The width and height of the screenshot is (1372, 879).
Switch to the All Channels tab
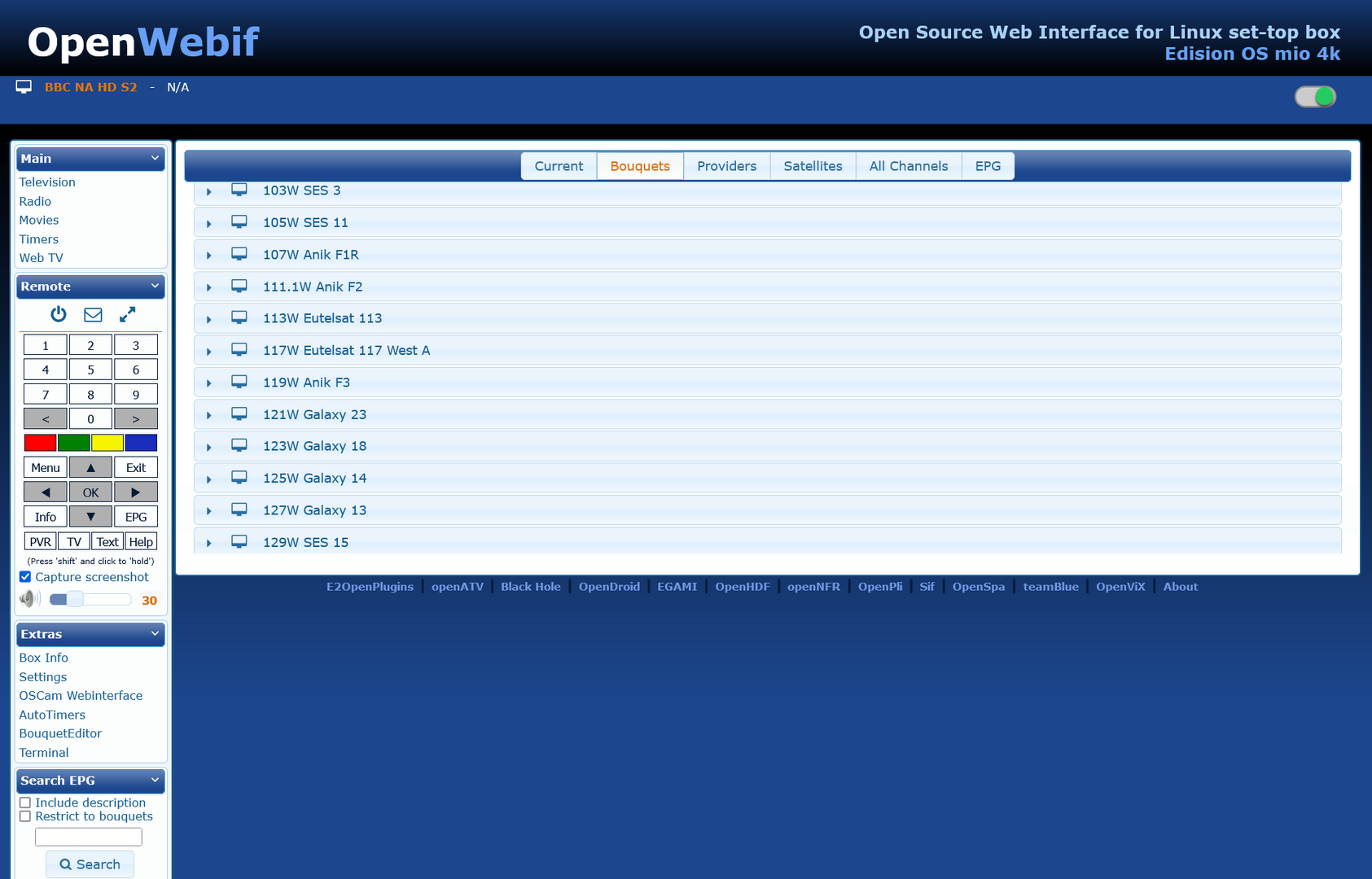909,166
